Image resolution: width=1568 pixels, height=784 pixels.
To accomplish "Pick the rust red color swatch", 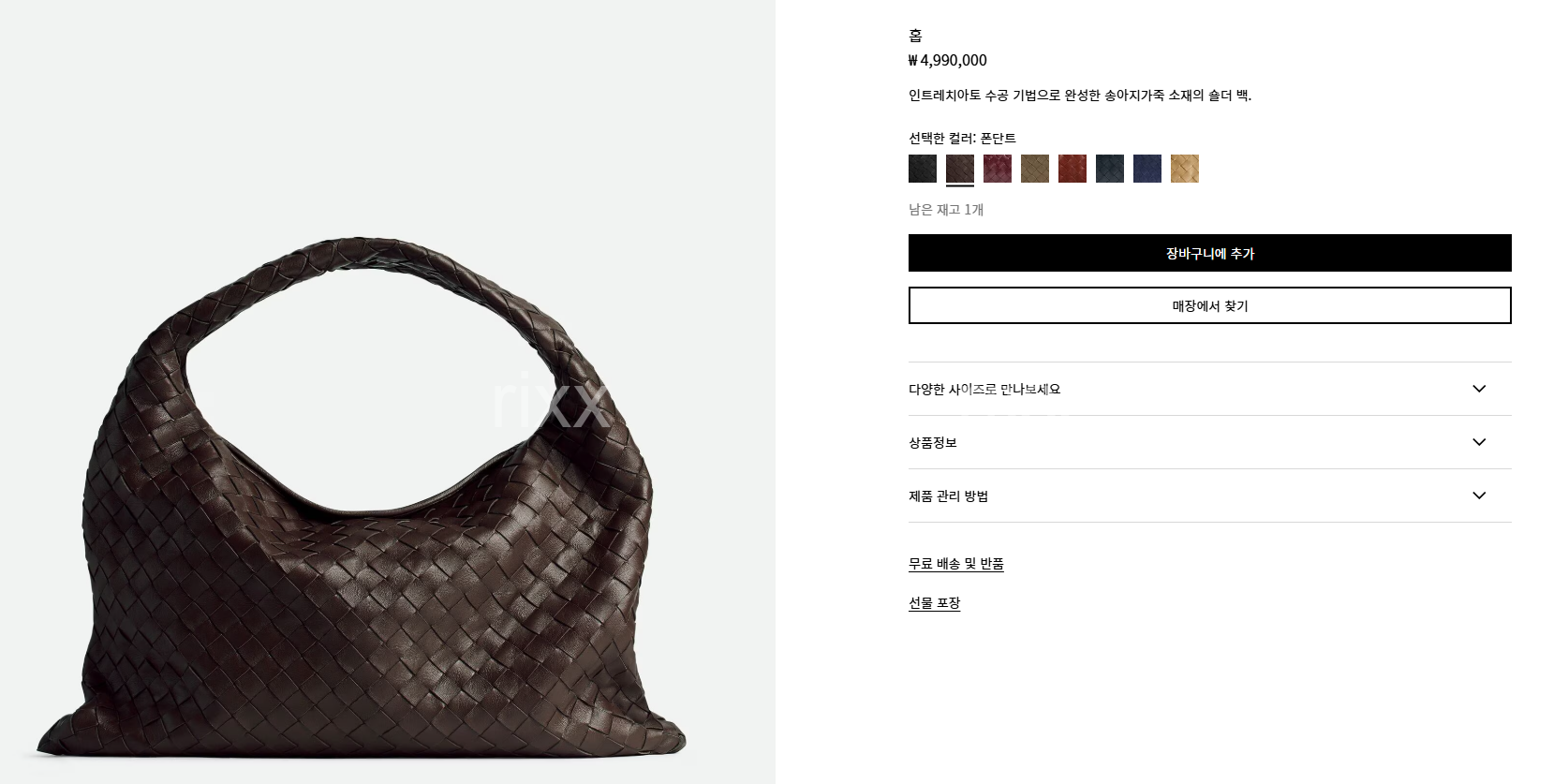I will 1072,169.
